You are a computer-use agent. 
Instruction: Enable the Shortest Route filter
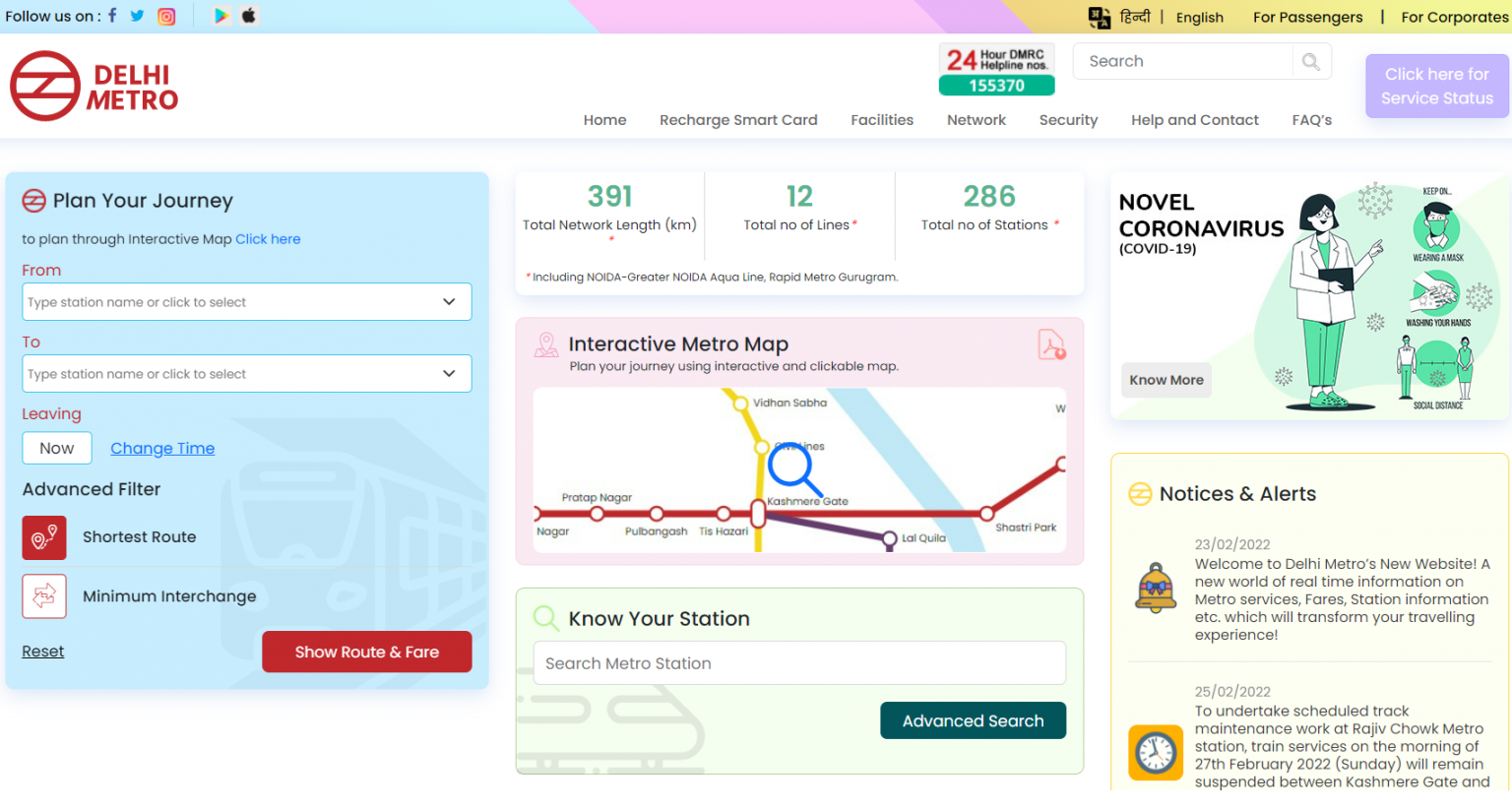point(44,537)
